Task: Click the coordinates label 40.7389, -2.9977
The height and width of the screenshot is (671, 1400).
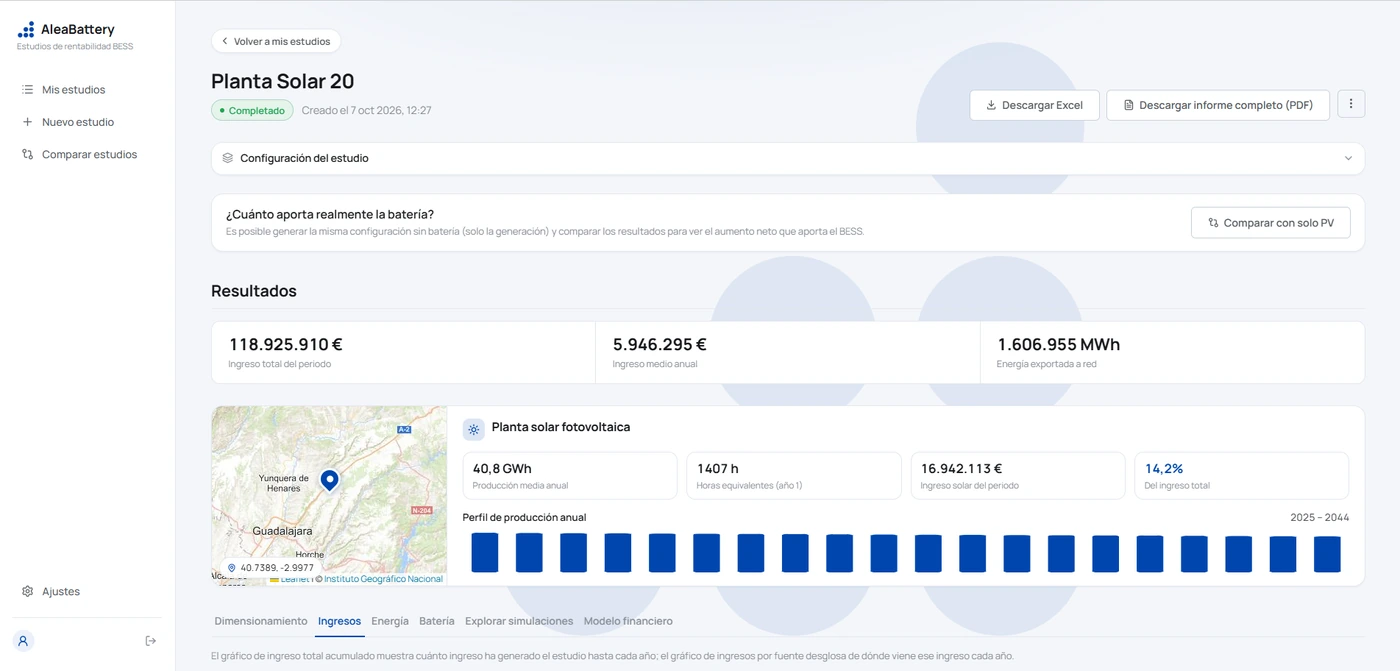Action: (x=271, y=567)
